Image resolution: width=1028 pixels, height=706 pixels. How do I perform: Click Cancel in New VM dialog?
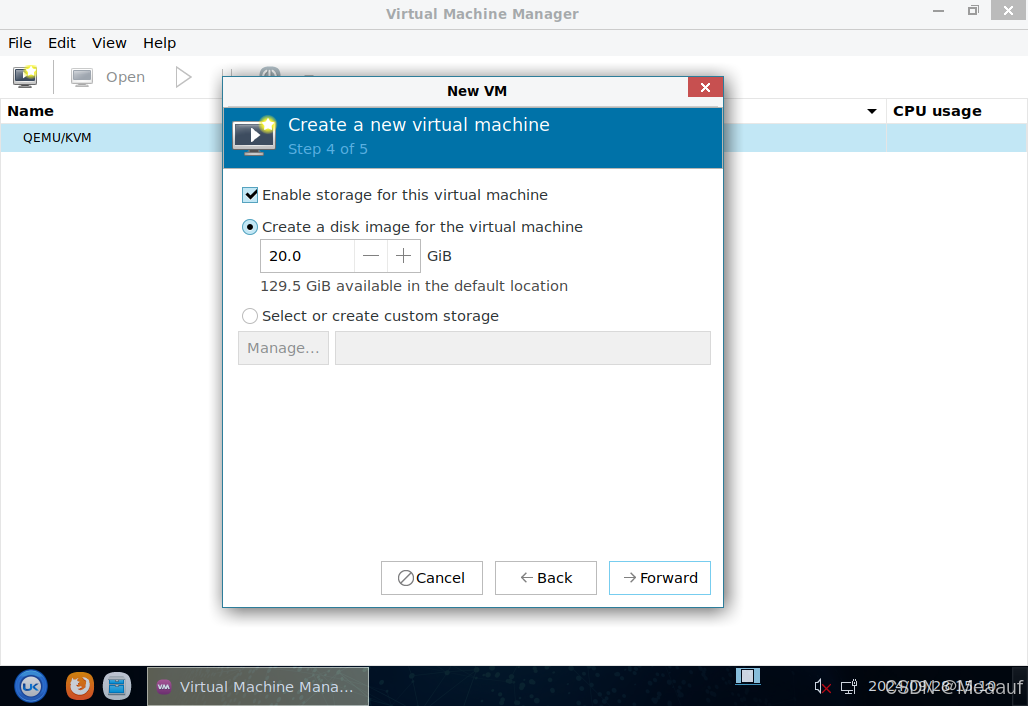click(x=431, y=578)
